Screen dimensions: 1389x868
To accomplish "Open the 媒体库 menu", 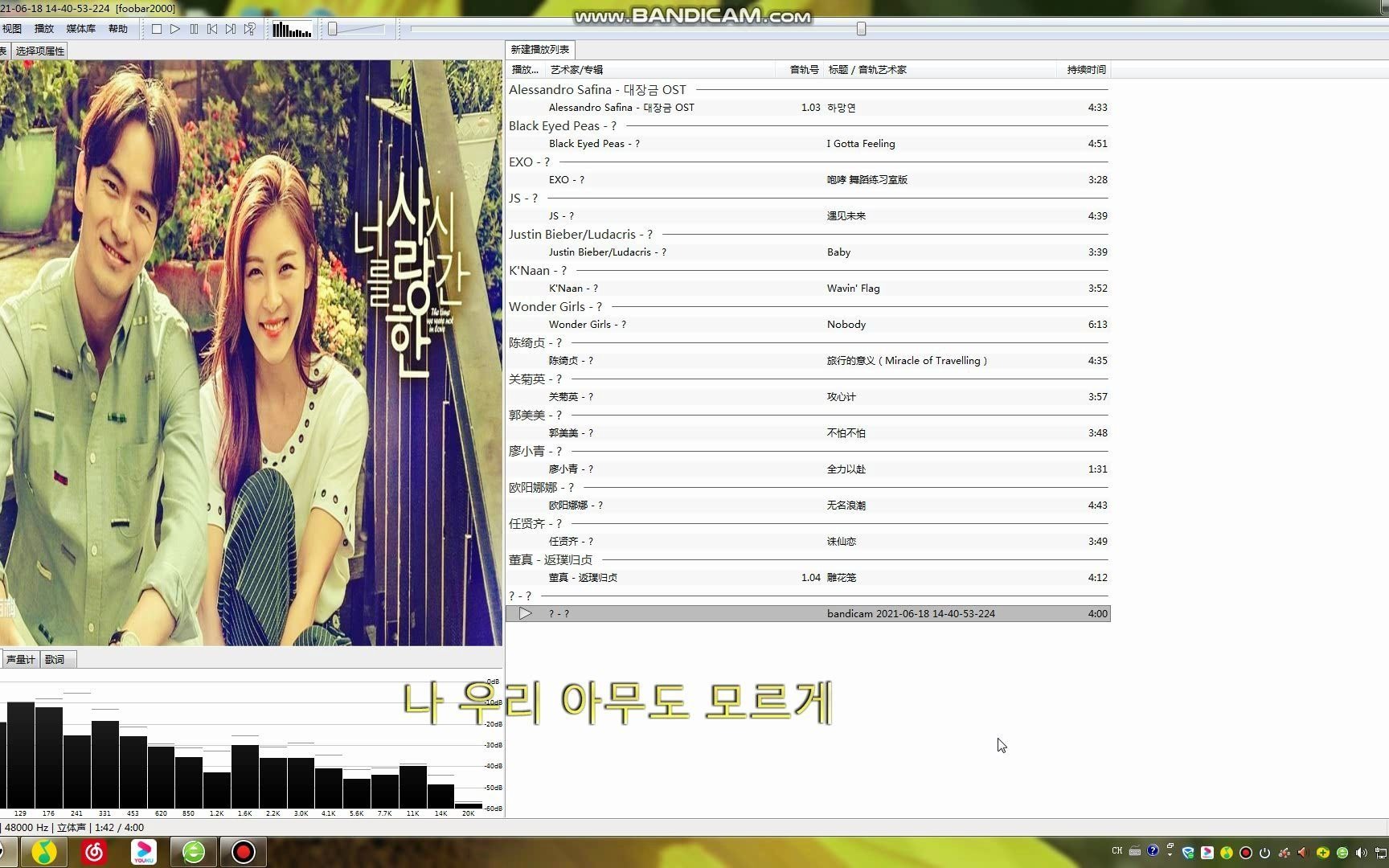I will (80, 29).
